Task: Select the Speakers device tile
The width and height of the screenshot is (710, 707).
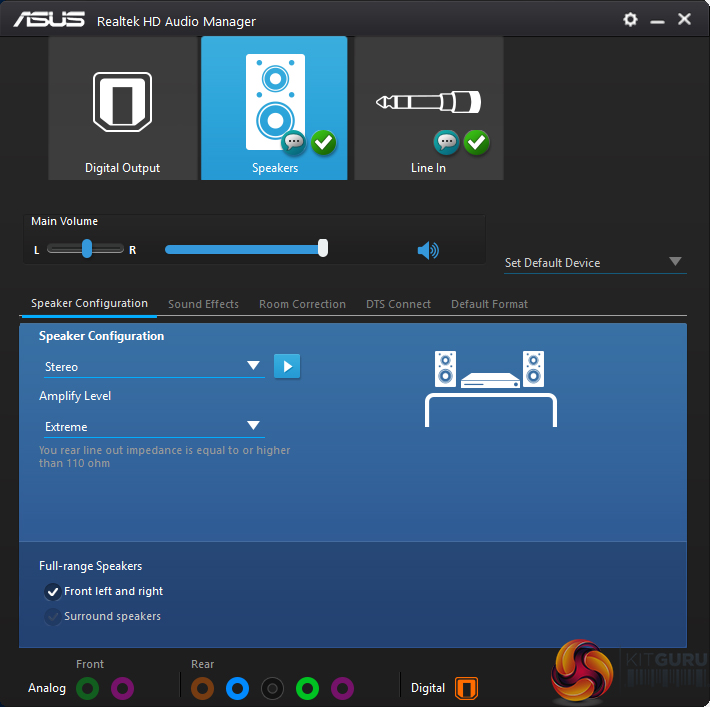Action: [x=274, y=108]
